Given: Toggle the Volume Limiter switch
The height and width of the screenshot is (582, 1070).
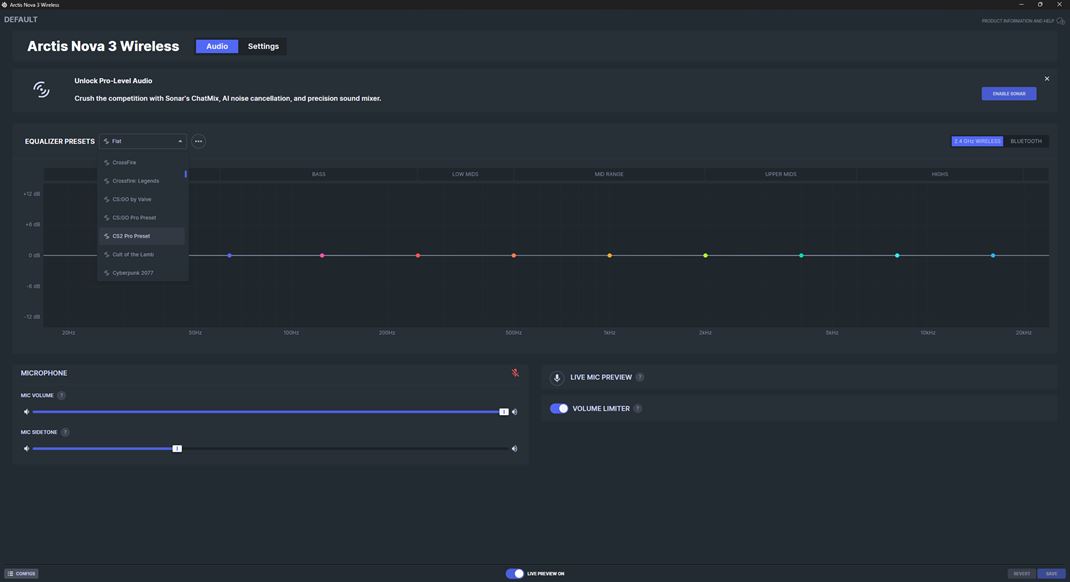Looking at the screenshot, I should pyautogui.click(x=559, y=408).
